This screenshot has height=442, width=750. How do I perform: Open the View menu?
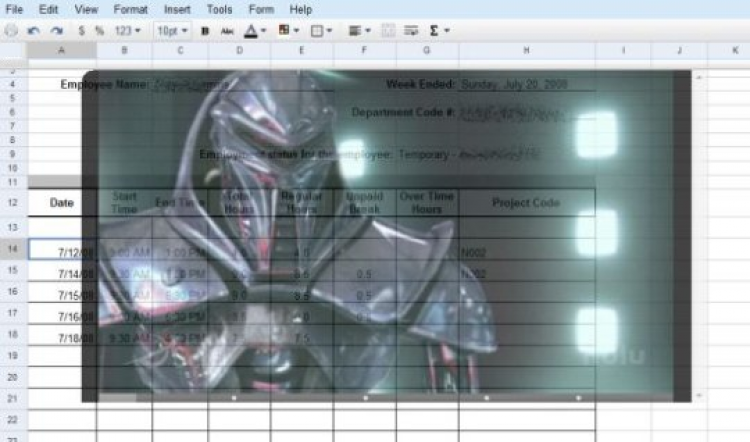[86, 9]
